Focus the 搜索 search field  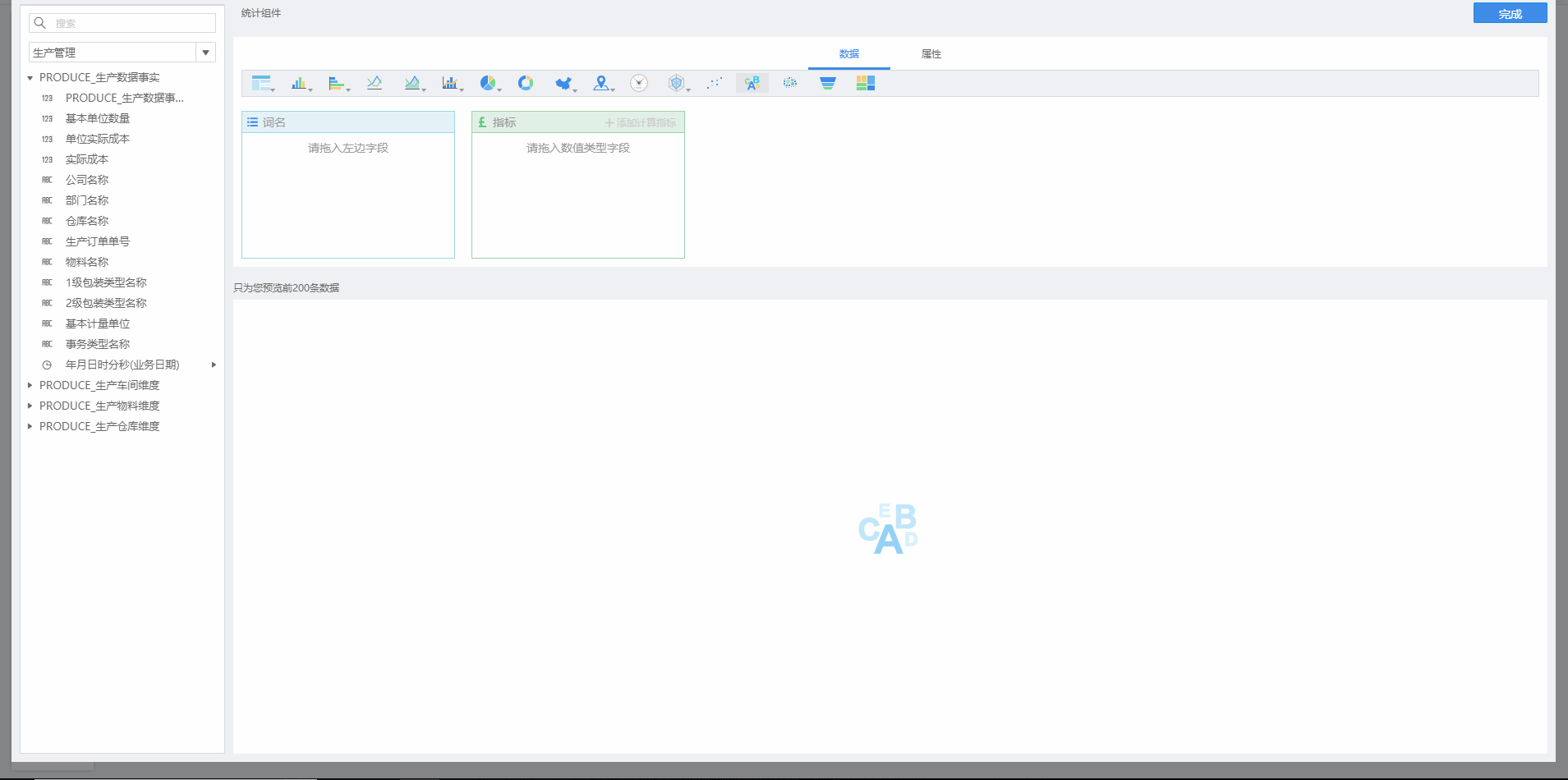click(x=122, y=23)
